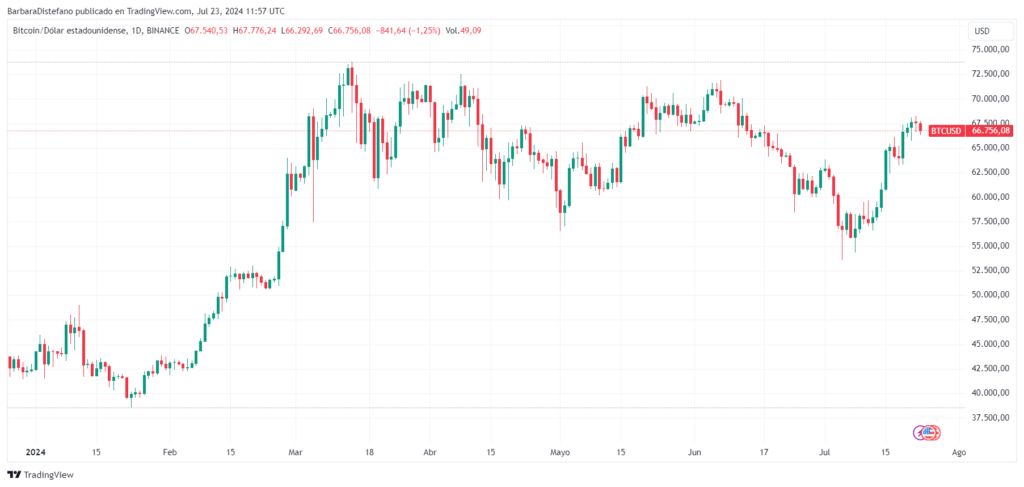Click the 37.500,00 price axis label
This screenshot has width=1024, height=487.
[x=992, y=417]
